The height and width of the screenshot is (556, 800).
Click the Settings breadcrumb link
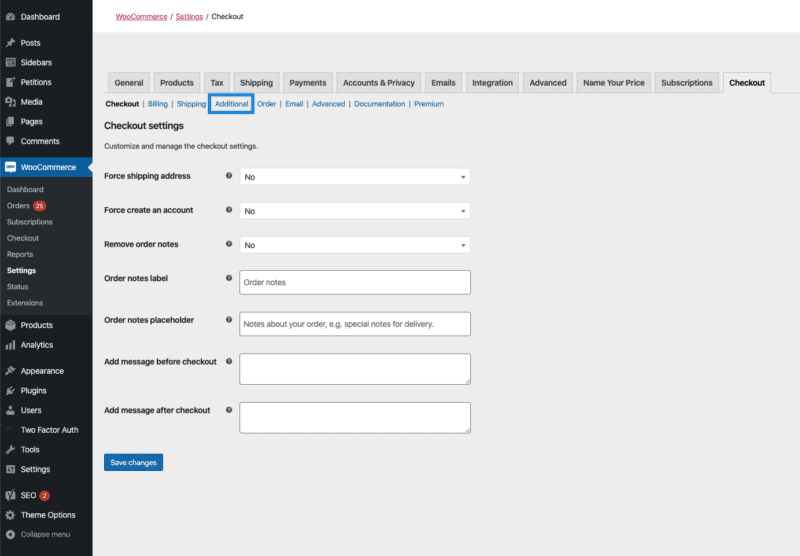189,16
